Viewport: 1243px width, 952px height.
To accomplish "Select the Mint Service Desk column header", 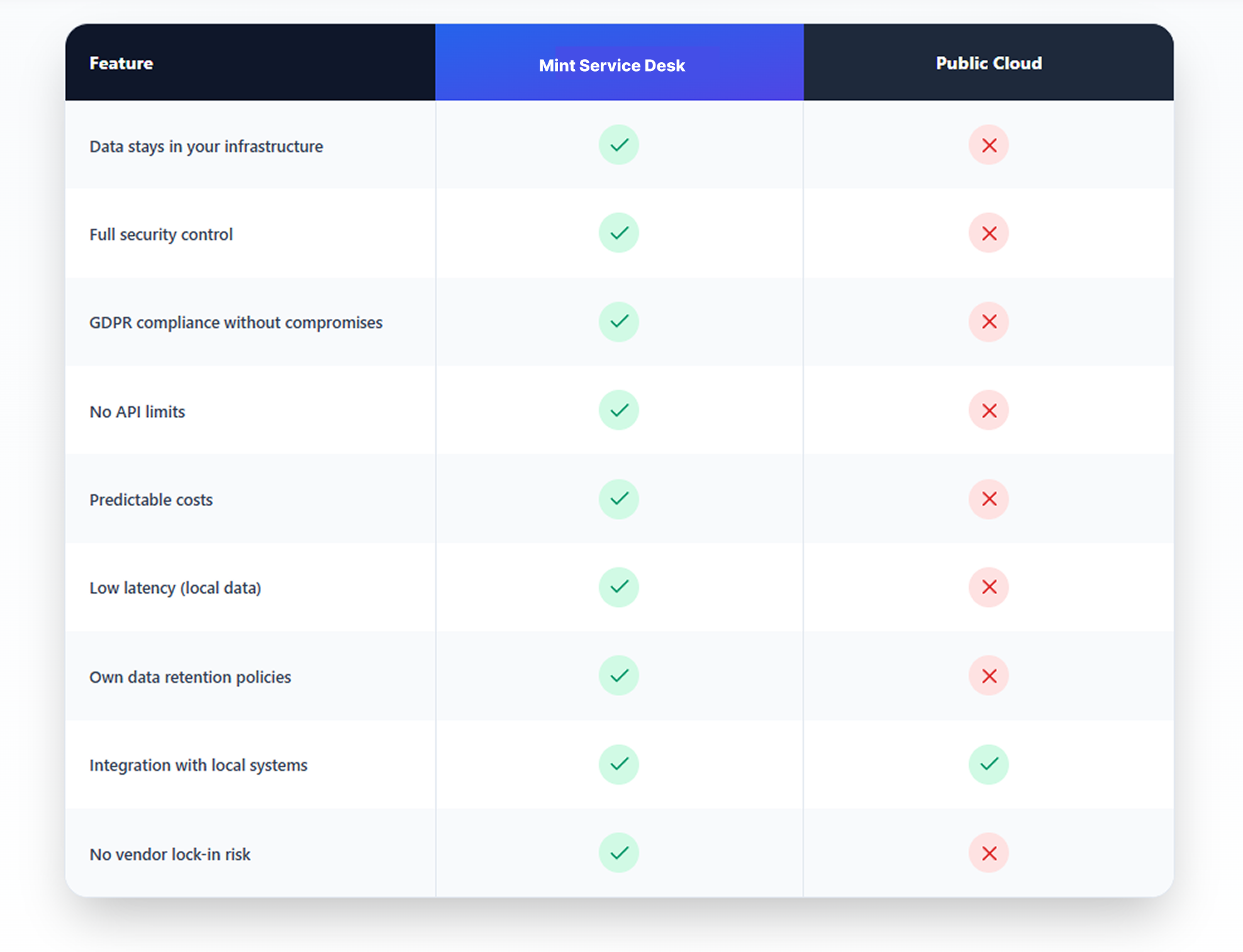I will [611, 65].
